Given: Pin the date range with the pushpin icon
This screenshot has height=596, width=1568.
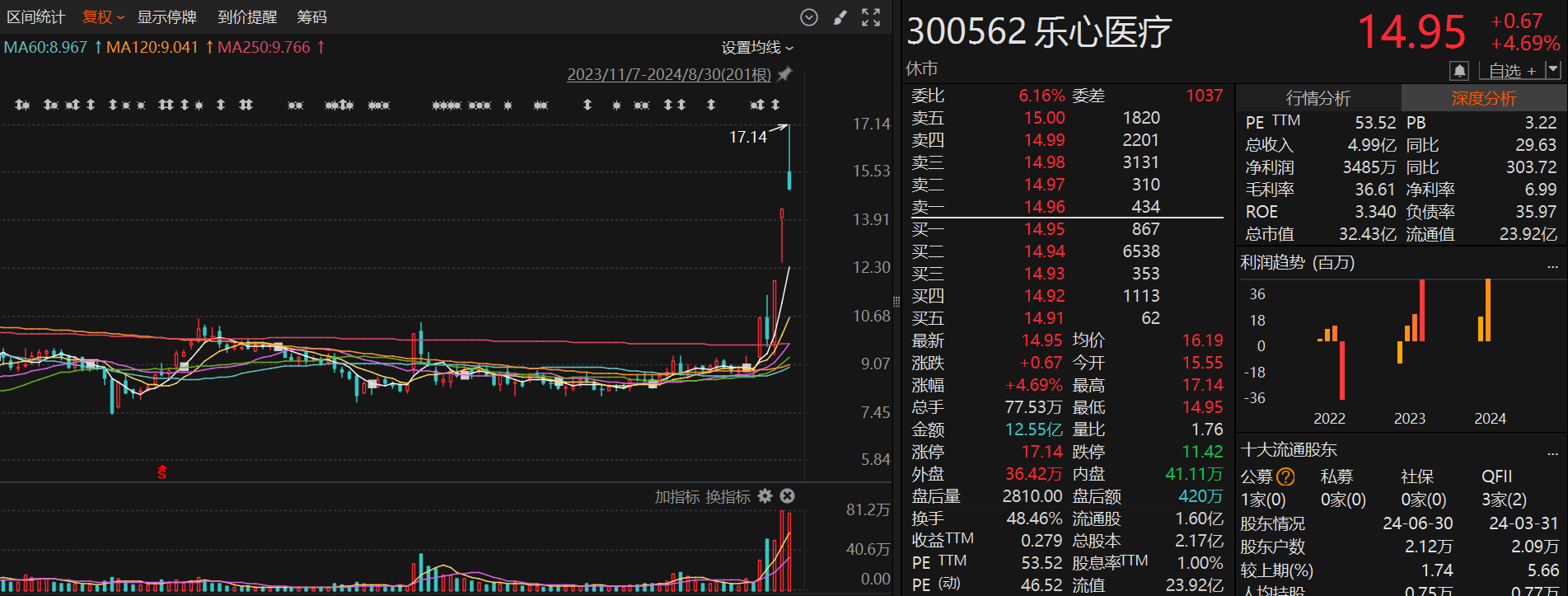Looking at the screenshot, I should pyautogui.click(x=785, y=74).
